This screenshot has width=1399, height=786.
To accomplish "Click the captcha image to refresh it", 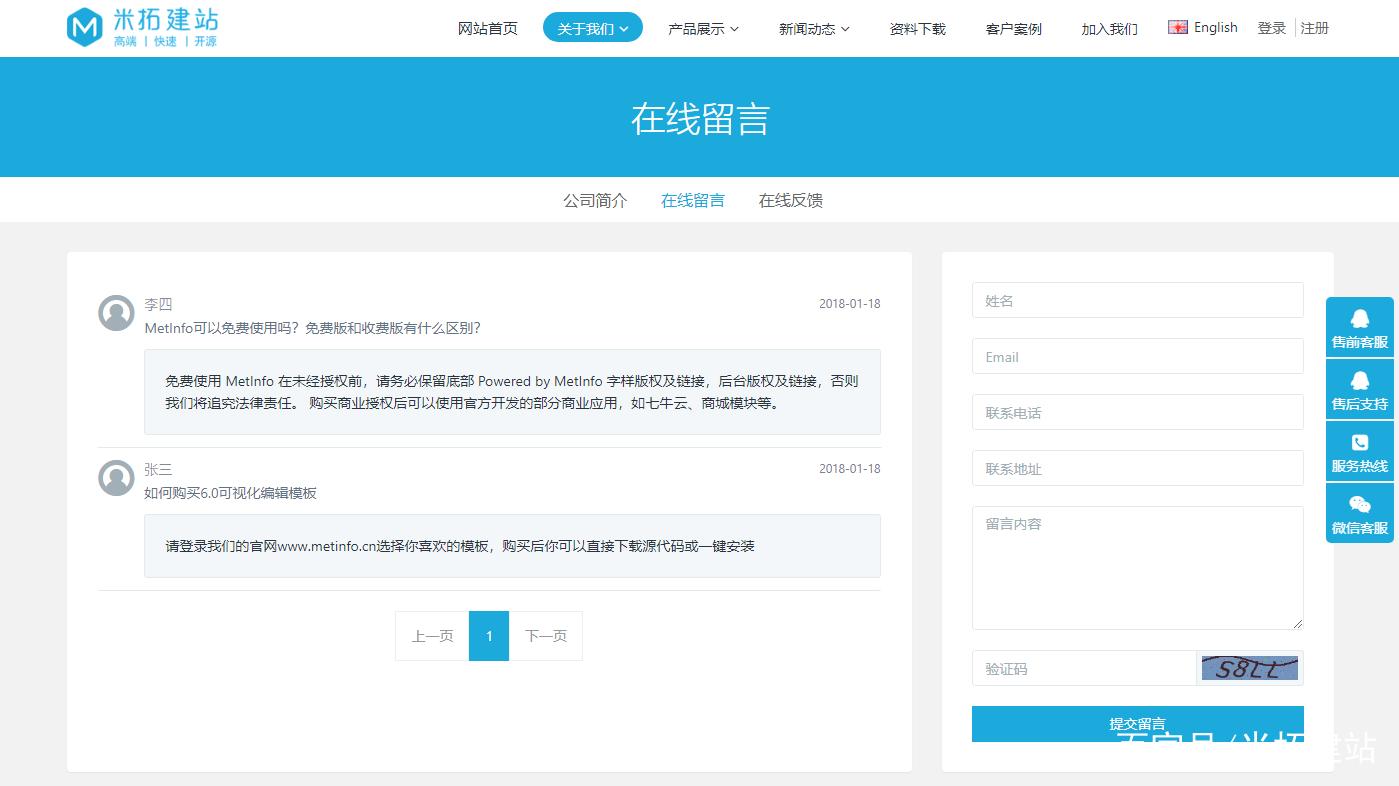I will (1249, 667).
